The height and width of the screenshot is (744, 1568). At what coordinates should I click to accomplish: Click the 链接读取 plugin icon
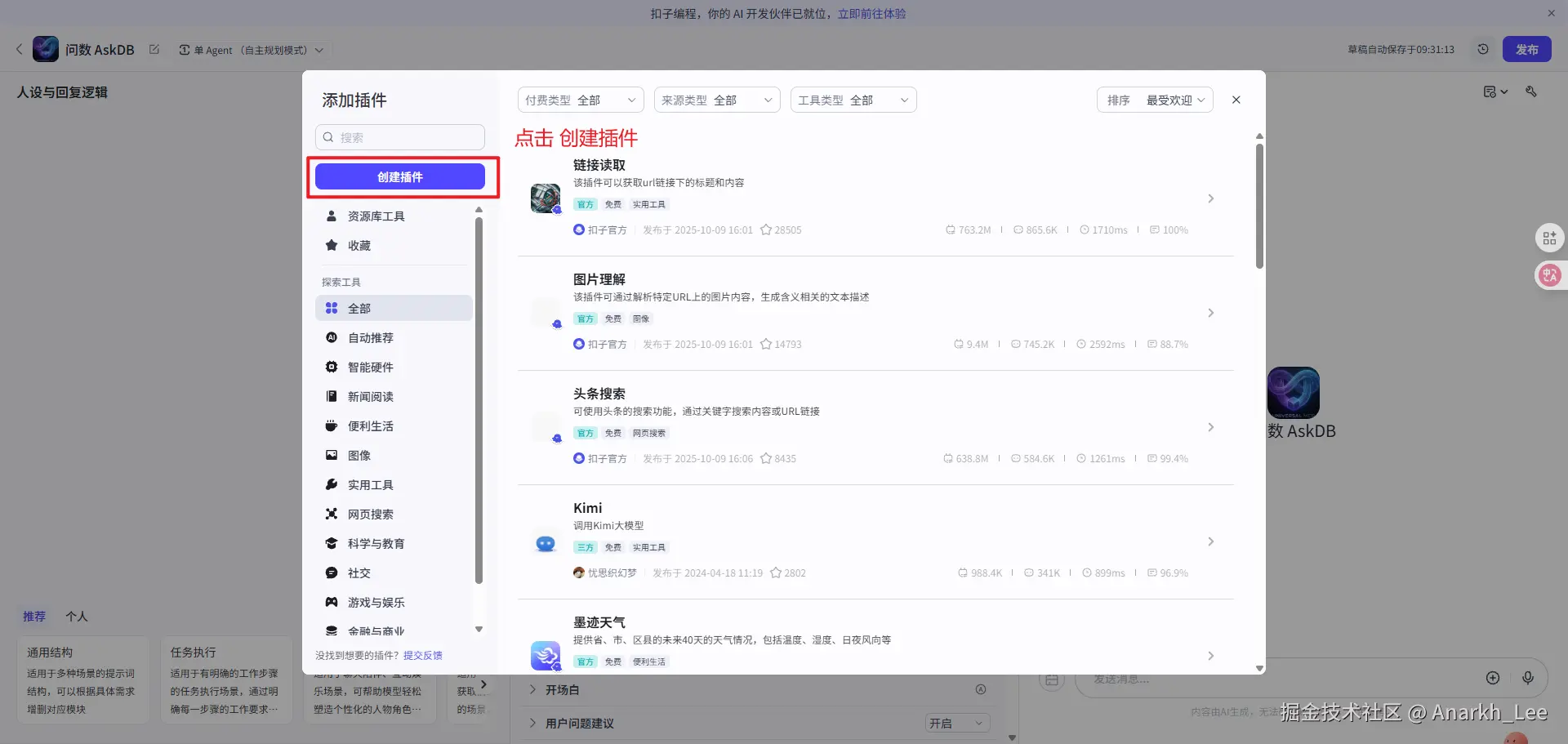point(546,198)
